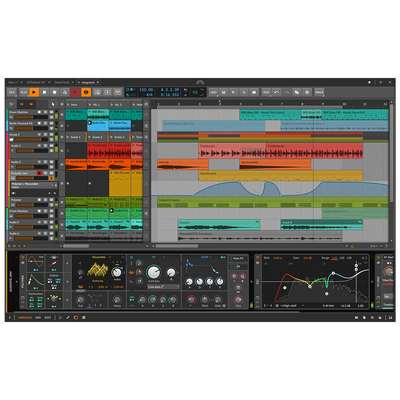Select the 'Integrated' project tab
The width and height of the screenshot is (400, 400).
[x=88, y=82]
